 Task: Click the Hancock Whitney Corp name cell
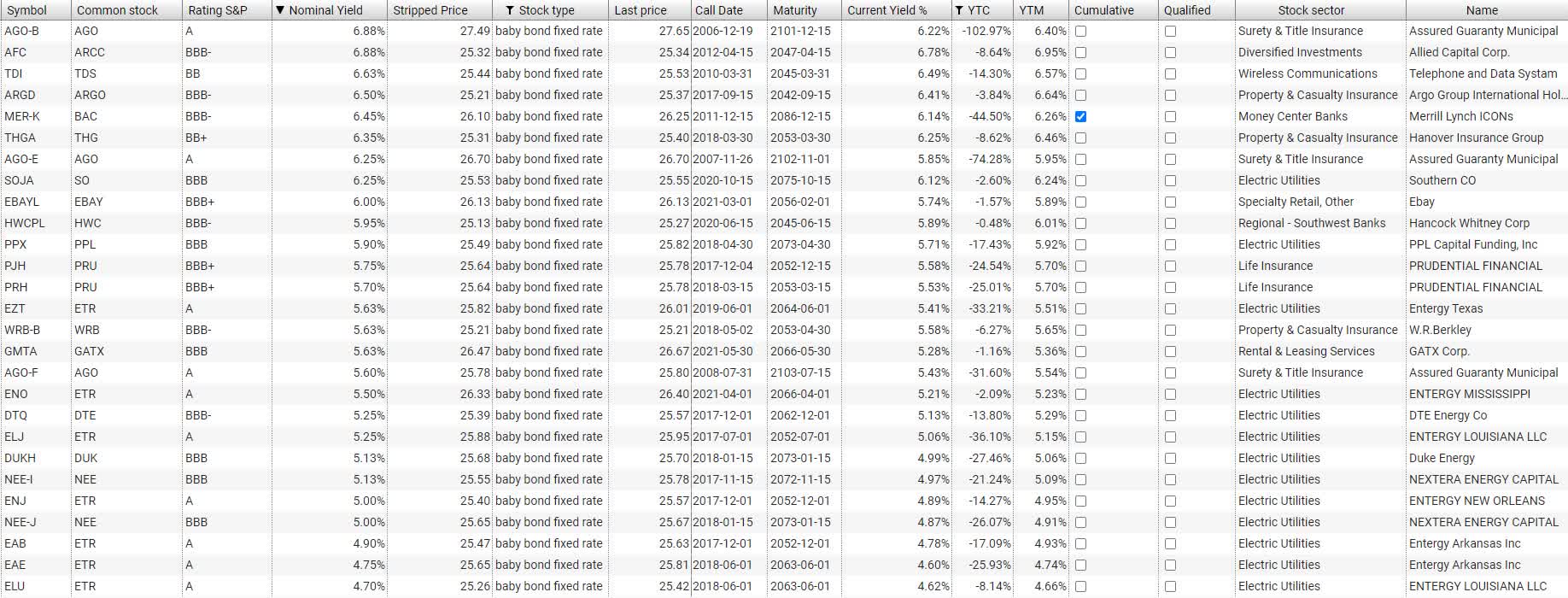click(x=1487, y=223)
